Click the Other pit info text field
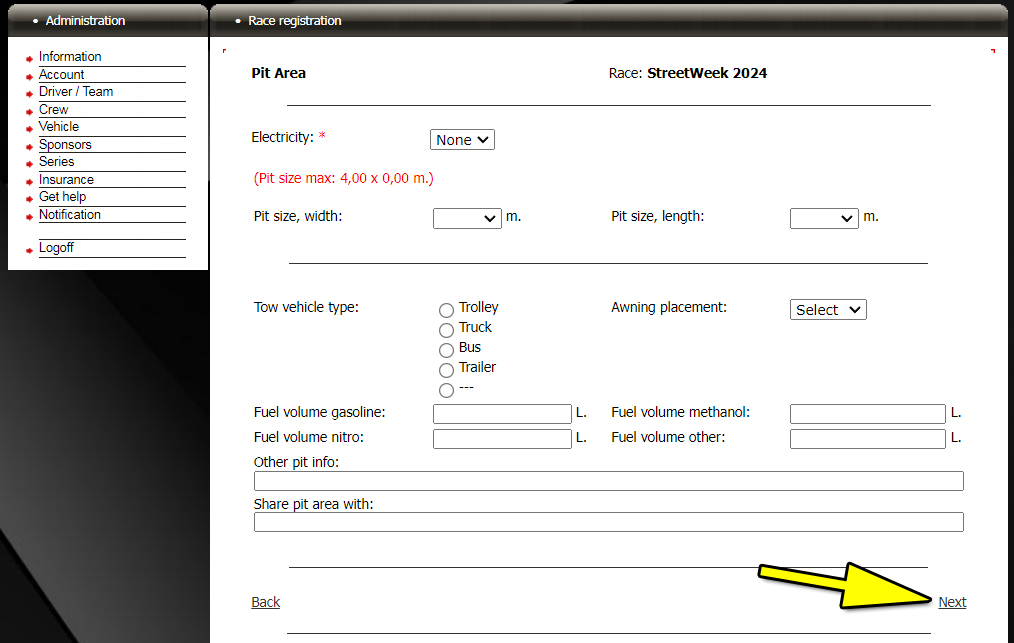The width and height of the screenshot is (1014, 643). [609, 481]
